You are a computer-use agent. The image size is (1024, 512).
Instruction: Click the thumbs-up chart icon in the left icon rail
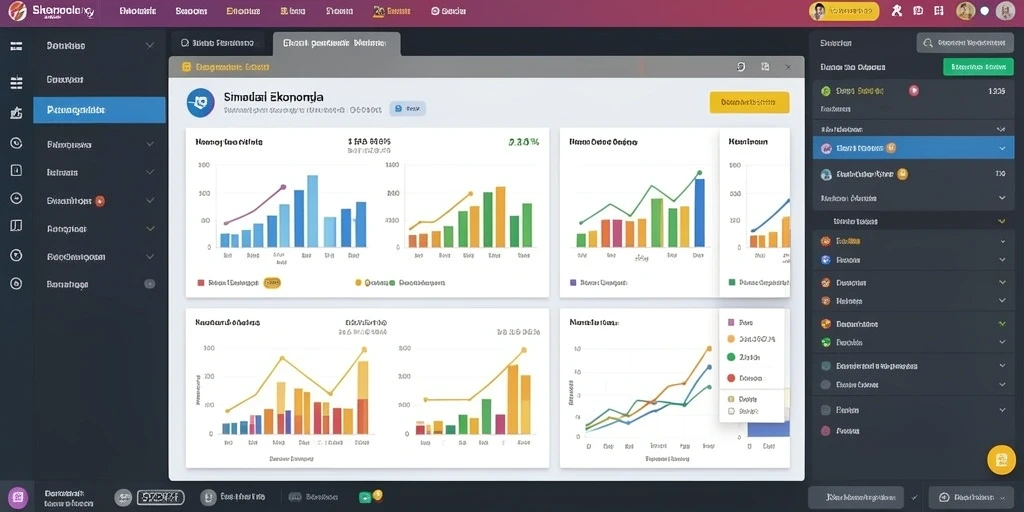point(16,112)
